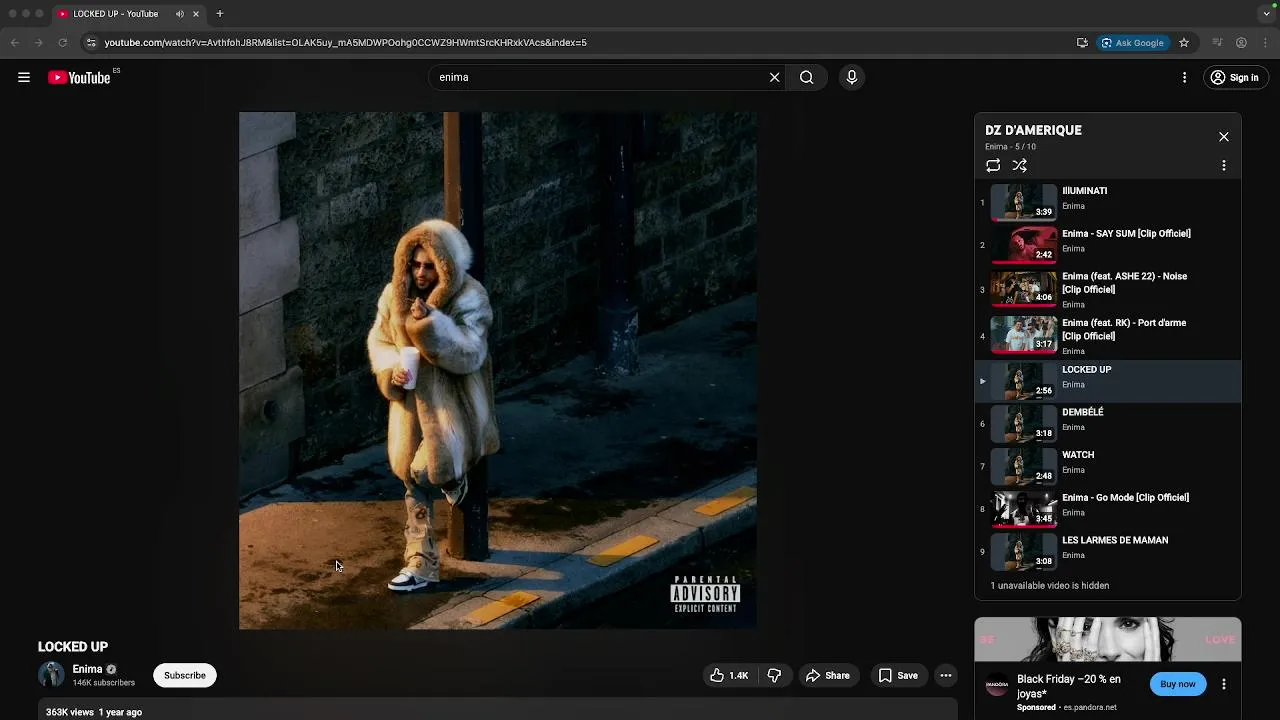Click Buy now on Pandora ad
The width and height of the screenshot is (1280, 720).
pyautogui.click(x=1177, y=684)
